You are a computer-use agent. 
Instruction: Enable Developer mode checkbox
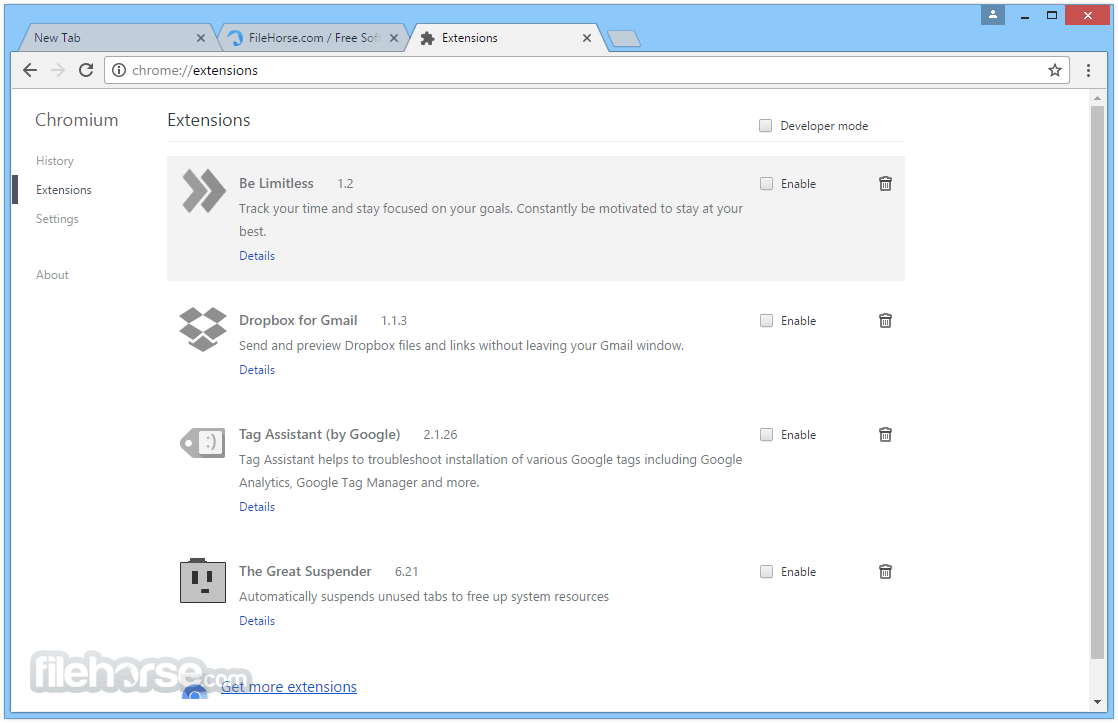click(x=766, y=125)
